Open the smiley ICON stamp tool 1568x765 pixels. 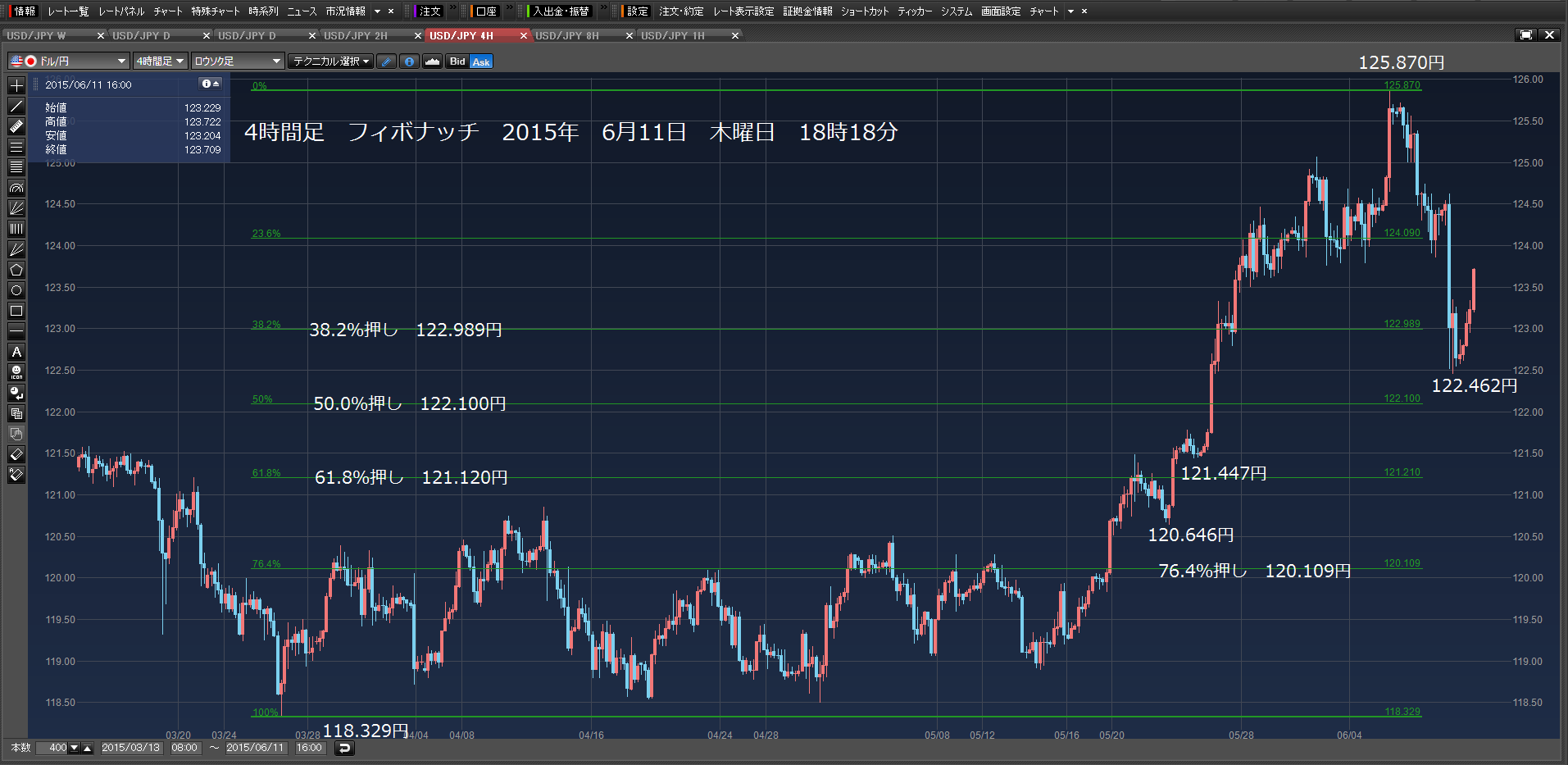16,372
